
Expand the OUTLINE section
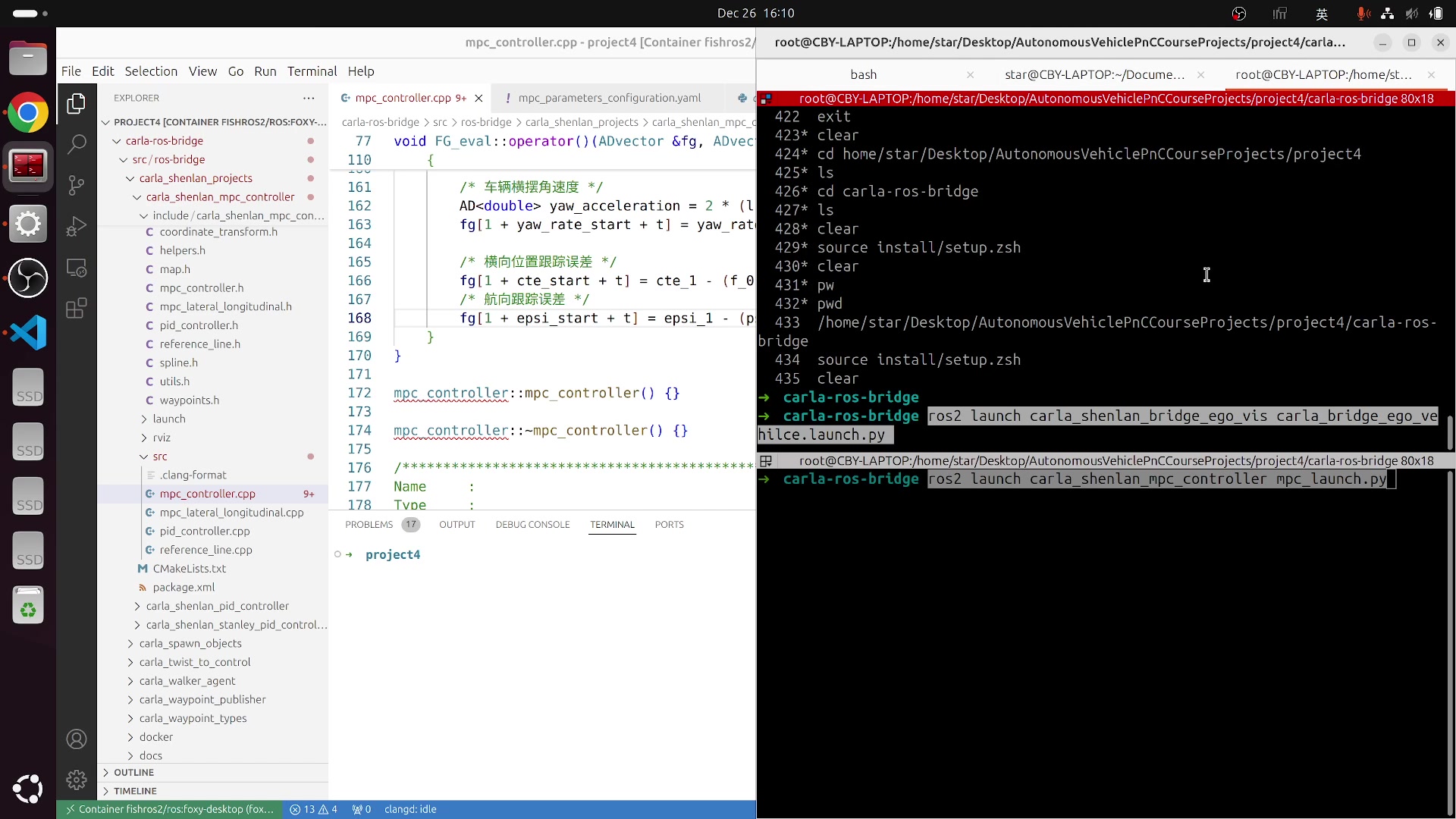[133, 772]
